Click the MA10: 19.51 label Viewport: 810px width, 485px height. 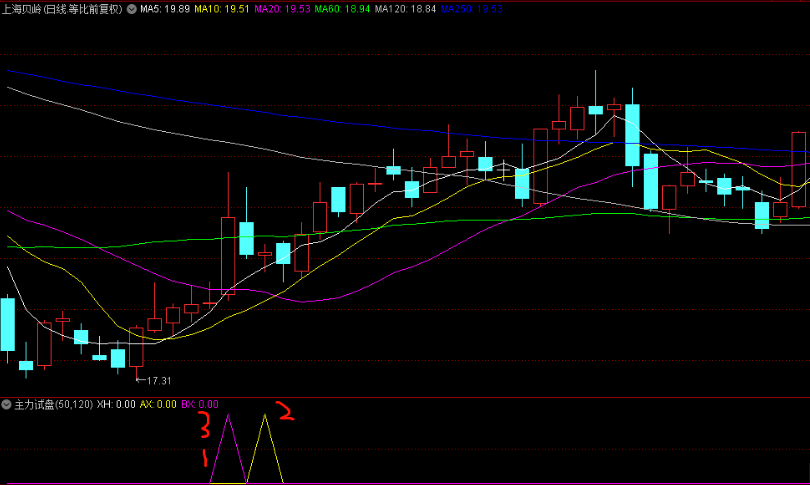(x=222, y=9)
